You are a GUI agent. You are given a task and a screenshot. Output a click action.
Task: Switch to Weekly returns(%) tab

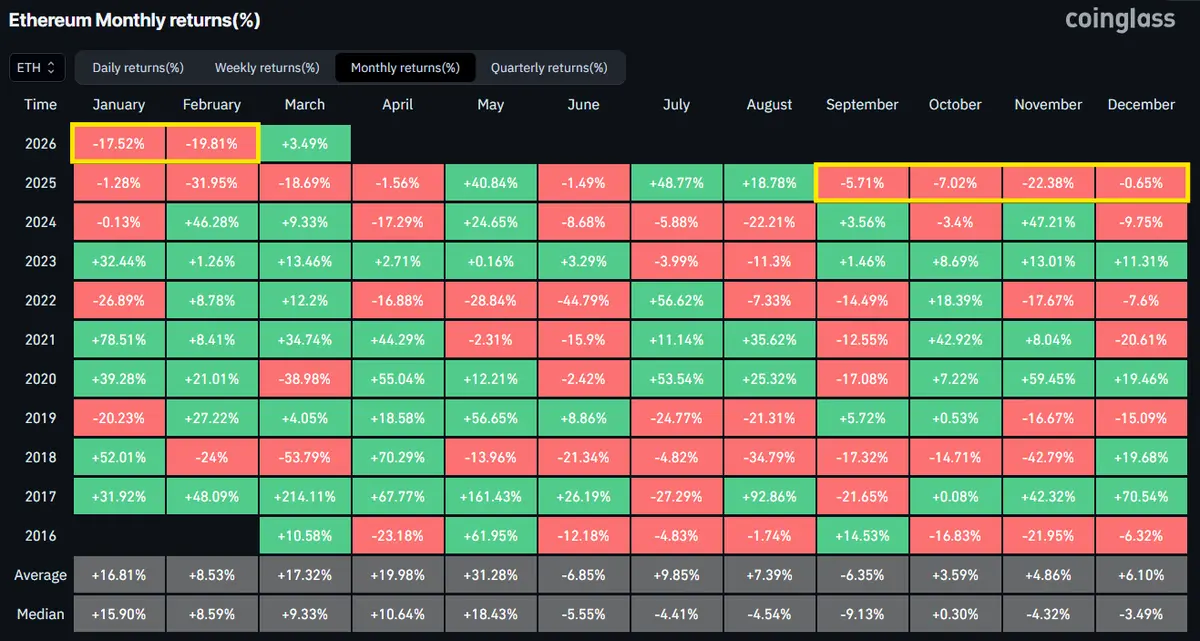click(x=267, y=68)
